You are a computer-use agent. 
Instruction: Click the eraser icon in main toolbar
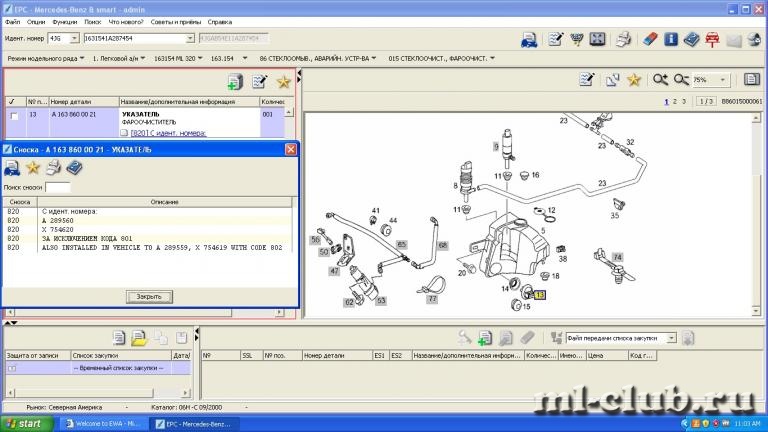click(649, 39)
